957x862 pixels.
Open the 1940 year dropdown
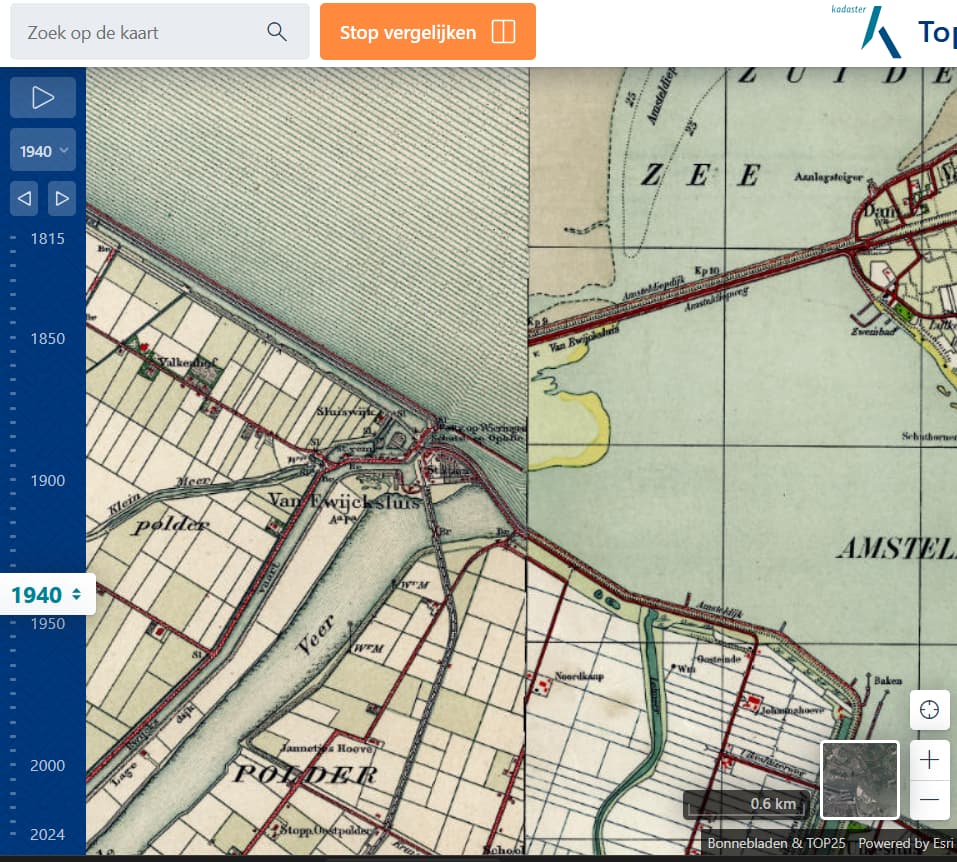[43, 151]
